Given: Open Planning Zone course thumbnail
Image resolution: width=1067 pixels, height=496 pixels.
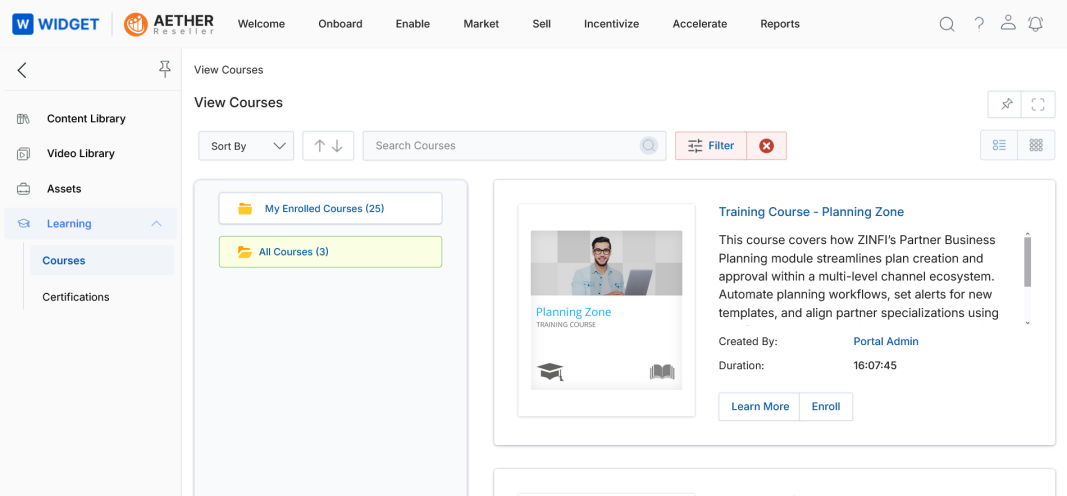Looking at the screenshot, I should [x=606, y=310].
